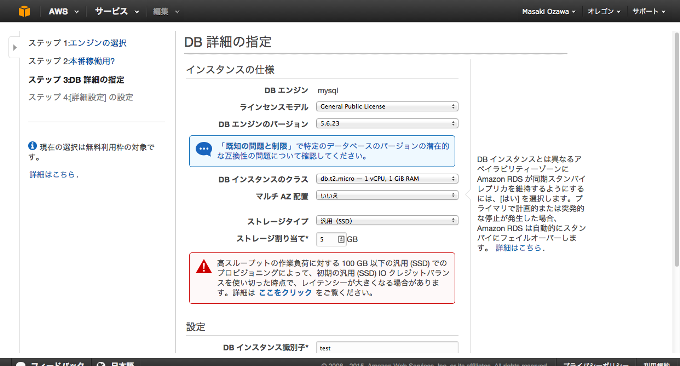Viewport: 680px width, 366px height.
Task: Click the DB インスタンス識別子 input field
Action: pos(387,348)
